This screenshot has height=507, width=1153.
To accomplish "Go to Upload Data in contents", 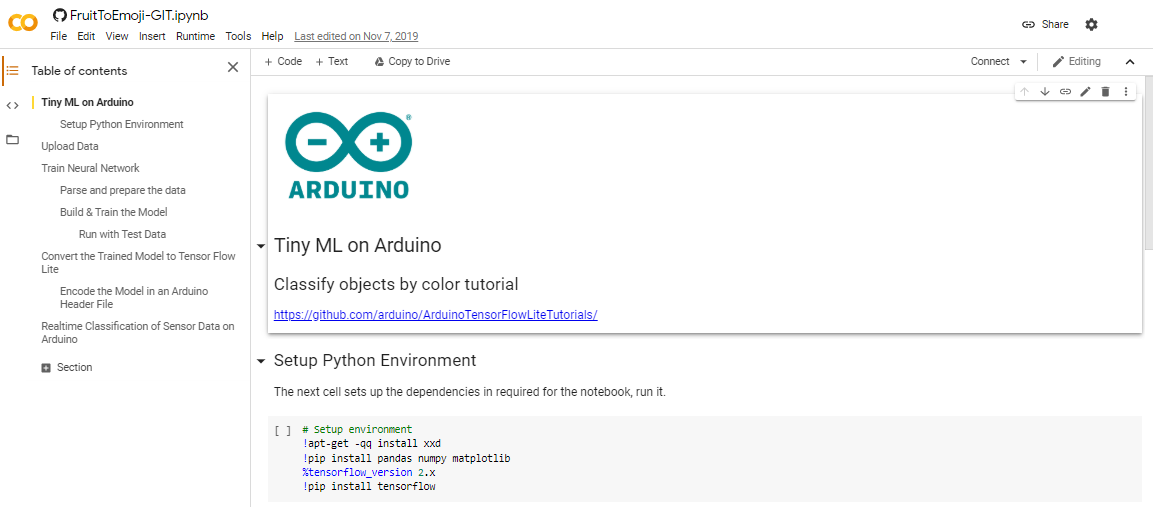I will tap(70, 146).
